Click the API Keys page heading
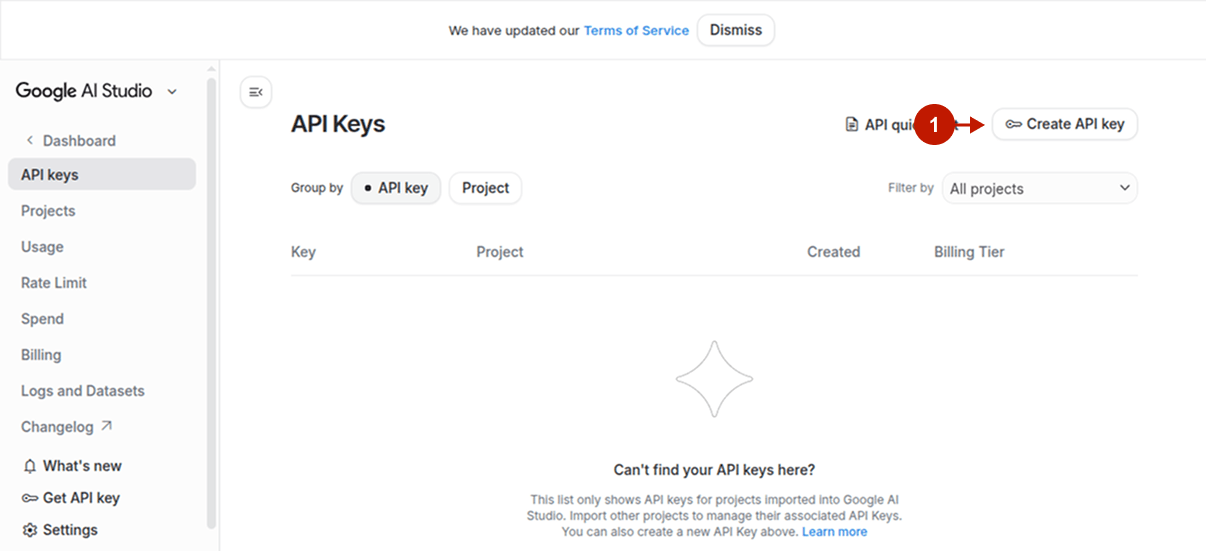This screenshot has width=1206, height=551. pyautogui.click(x=338, y=124)
